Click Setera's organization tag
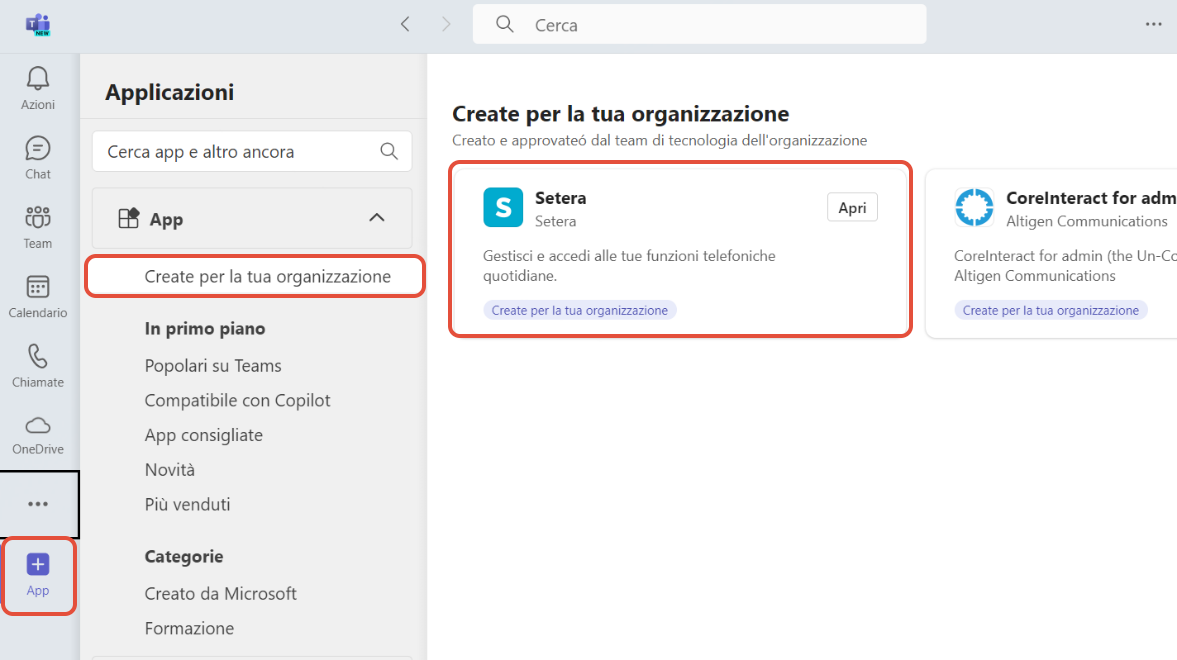The width and height of the screenshot is (1177, 660). pos(579,310)
